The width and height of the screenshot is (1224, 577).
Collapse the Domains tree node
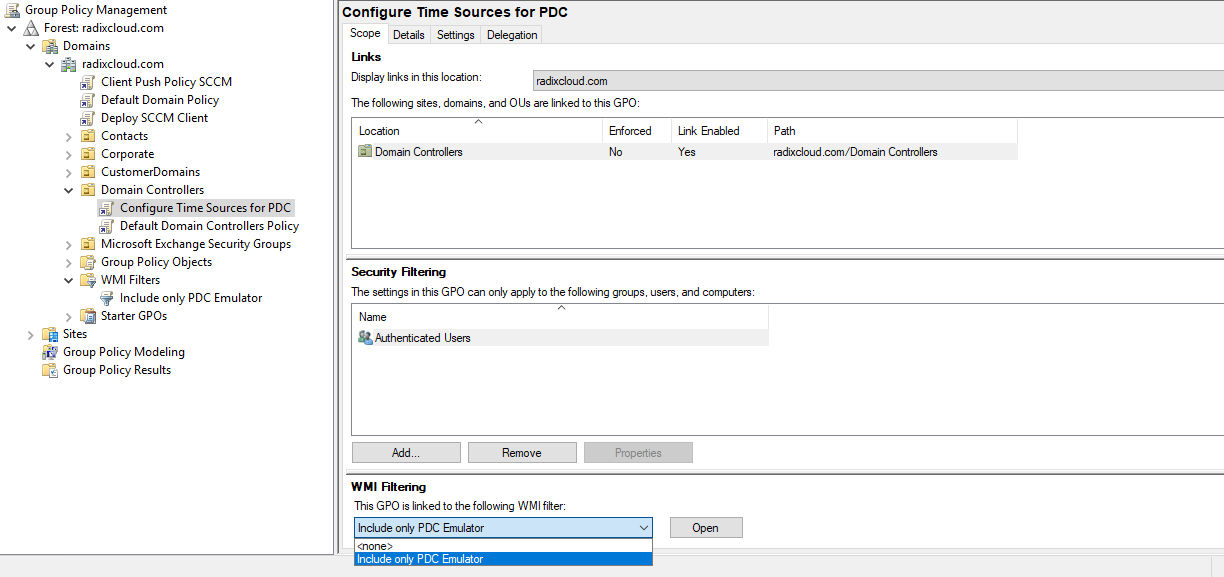click(30, 45)
